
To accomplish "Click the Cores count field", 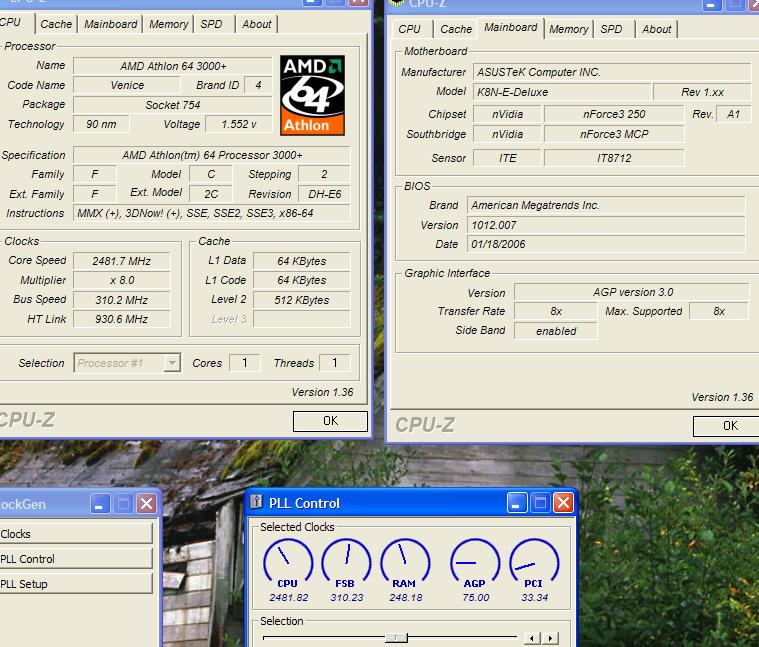I will pyautogui.click(x=244, y=362).
